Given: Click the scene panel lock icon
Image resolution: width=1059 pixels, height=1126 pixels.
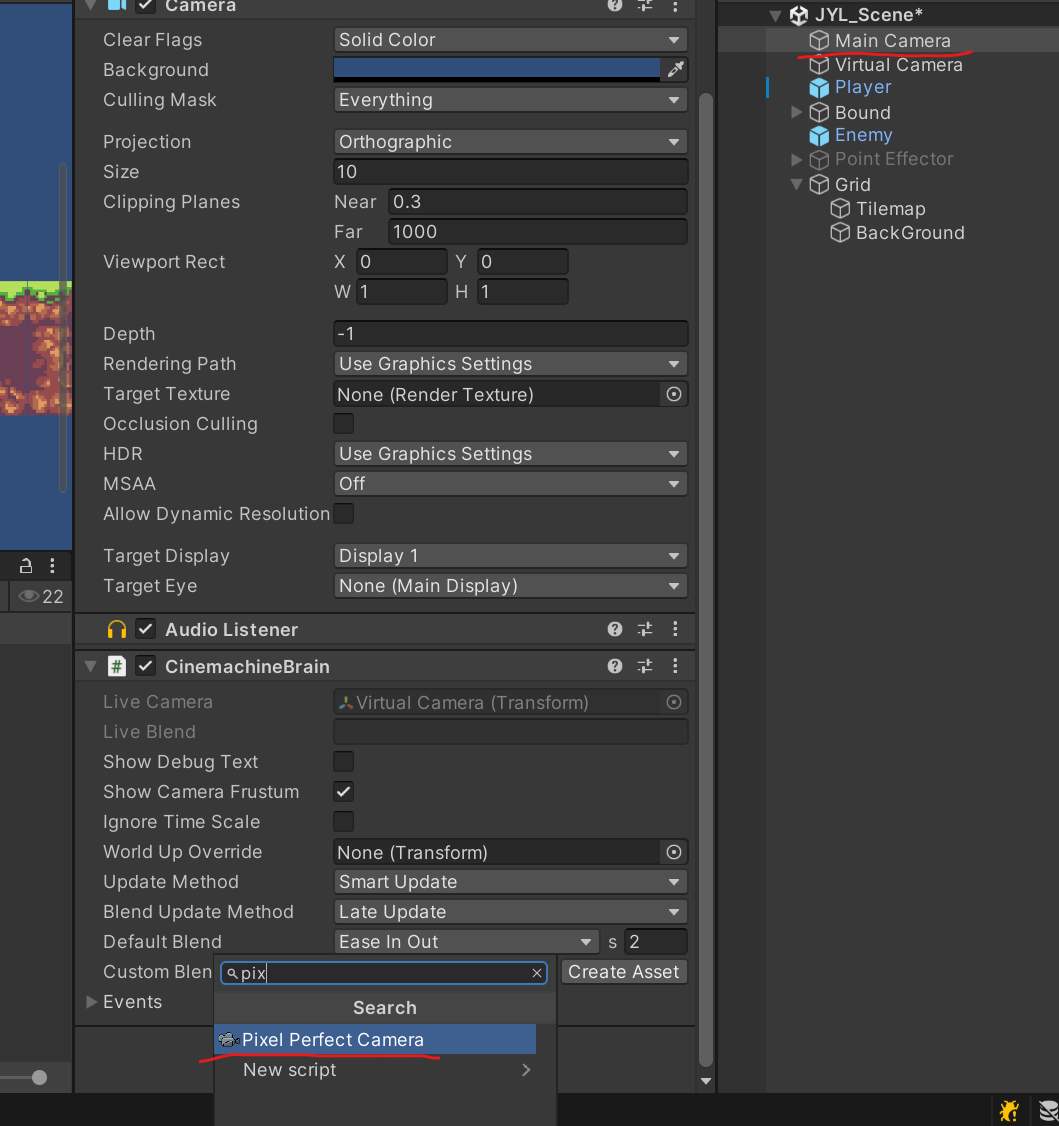Looking at the screenshot, I should coord(26,566).
